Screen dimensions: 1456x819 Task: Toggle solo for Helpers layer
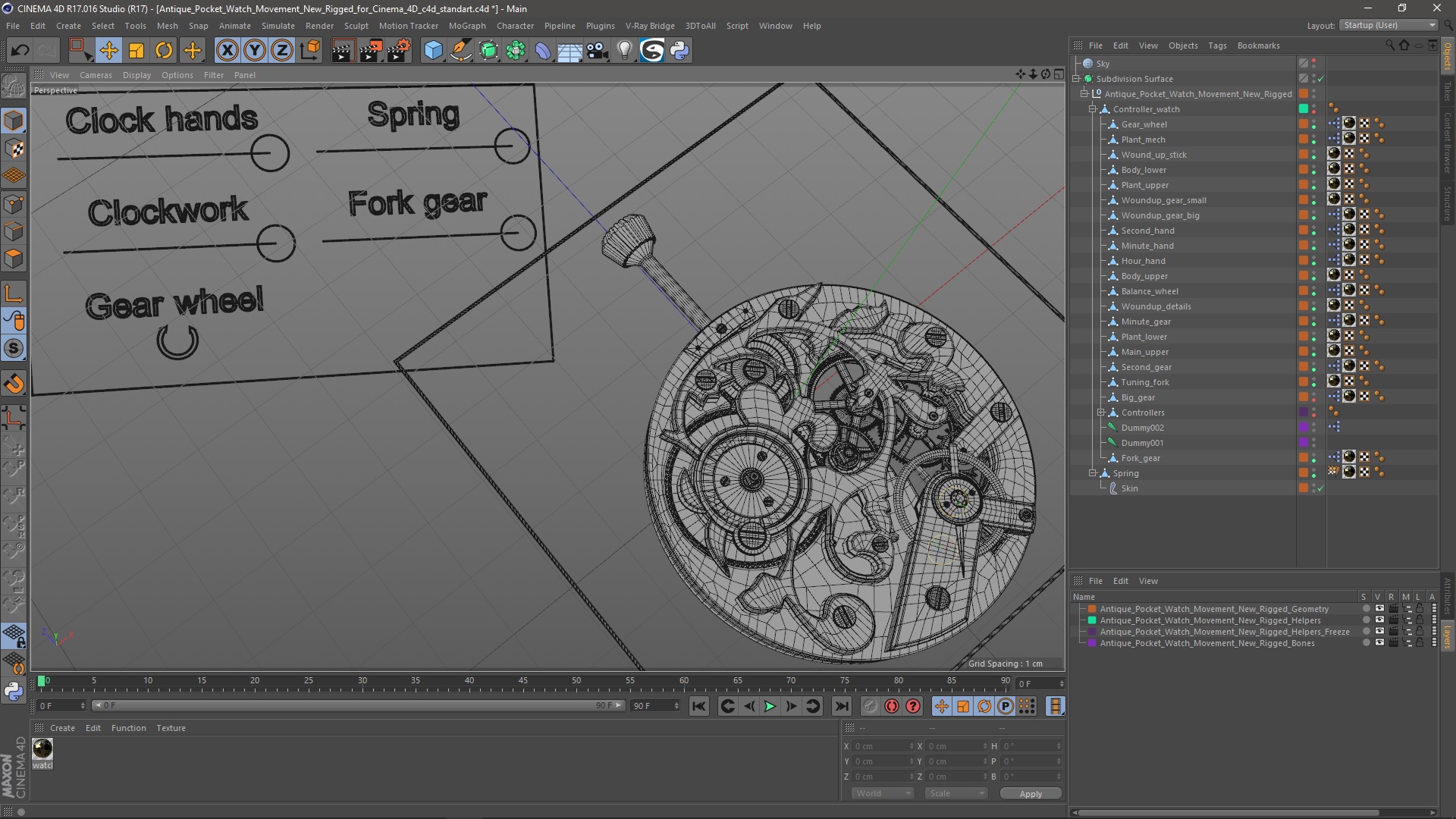1366,620
